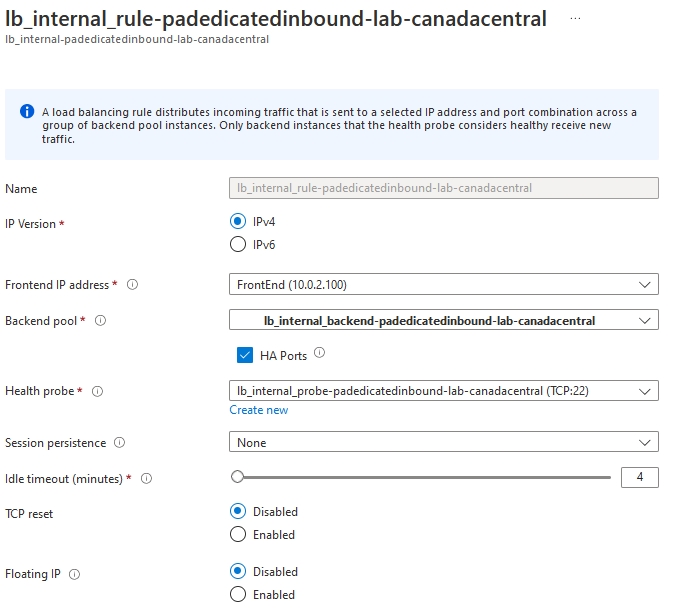The width and height of the screenshot is (677, 616).
Task: Click the info icon beside Session persistence
Action: (120, 442)
